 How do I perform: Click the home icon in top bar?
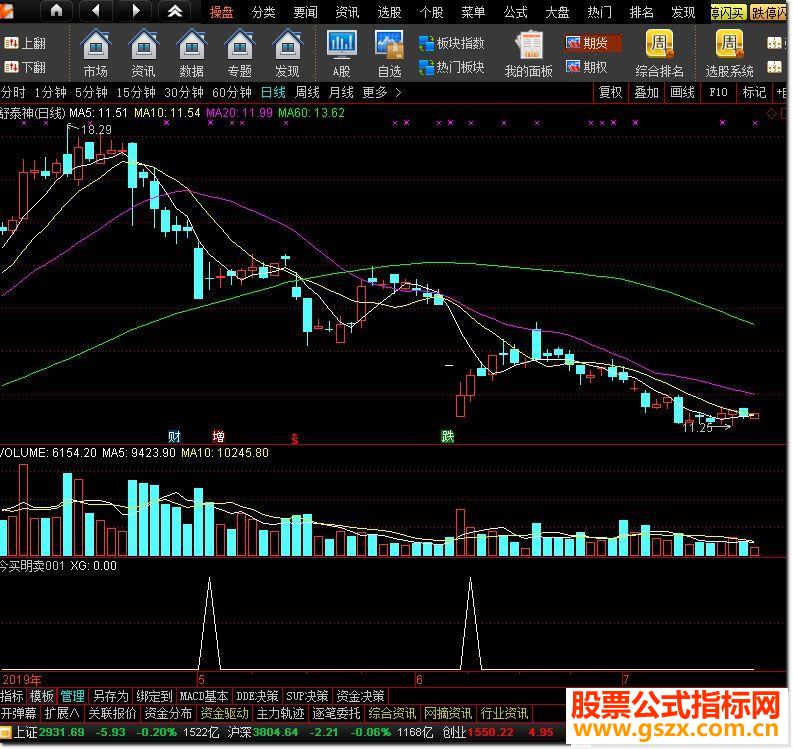(x=57, y=10)
